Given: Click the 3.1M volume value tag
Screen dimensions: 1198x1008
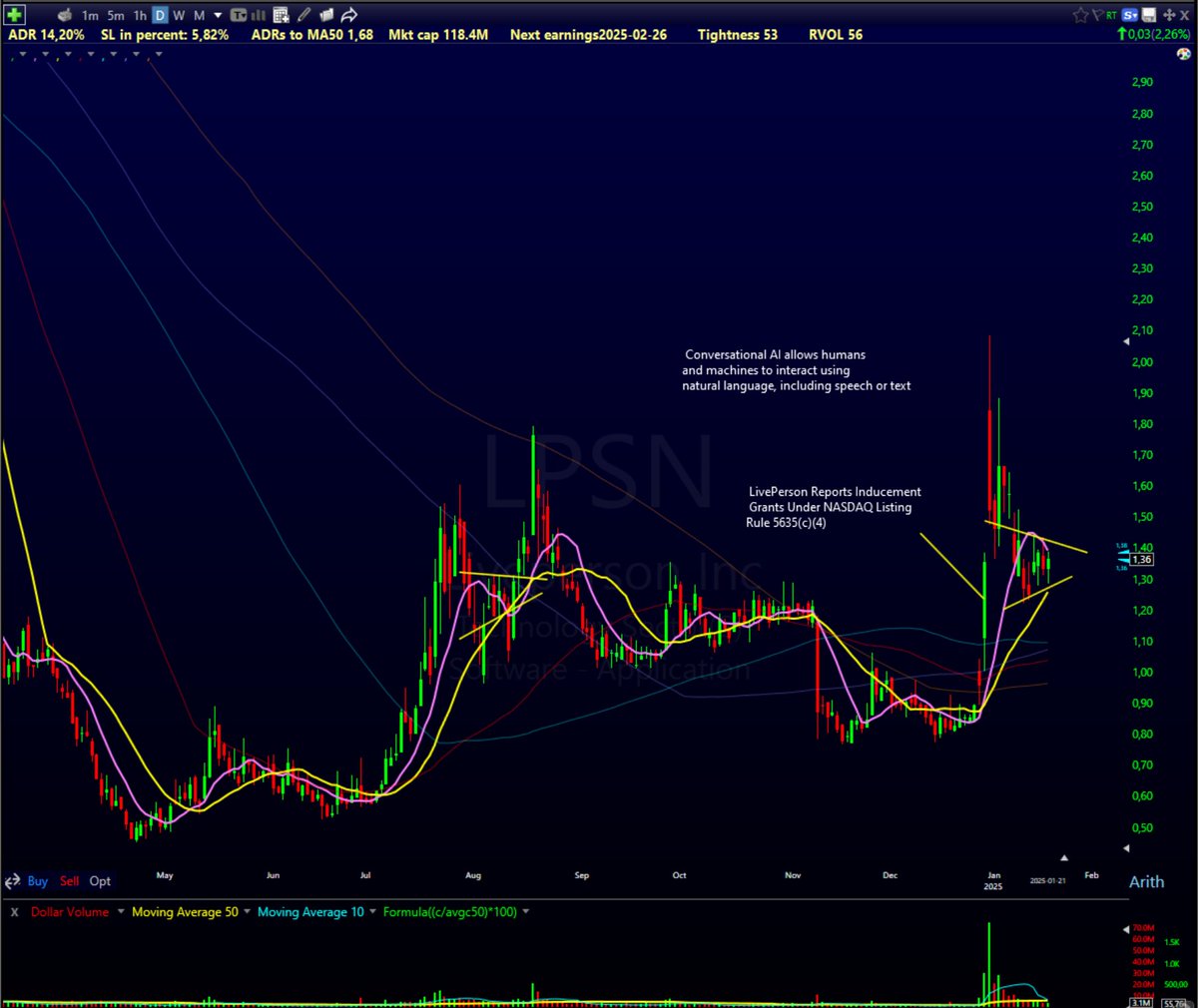Looking at the screenshot, I should [x=1141, y=1003].
